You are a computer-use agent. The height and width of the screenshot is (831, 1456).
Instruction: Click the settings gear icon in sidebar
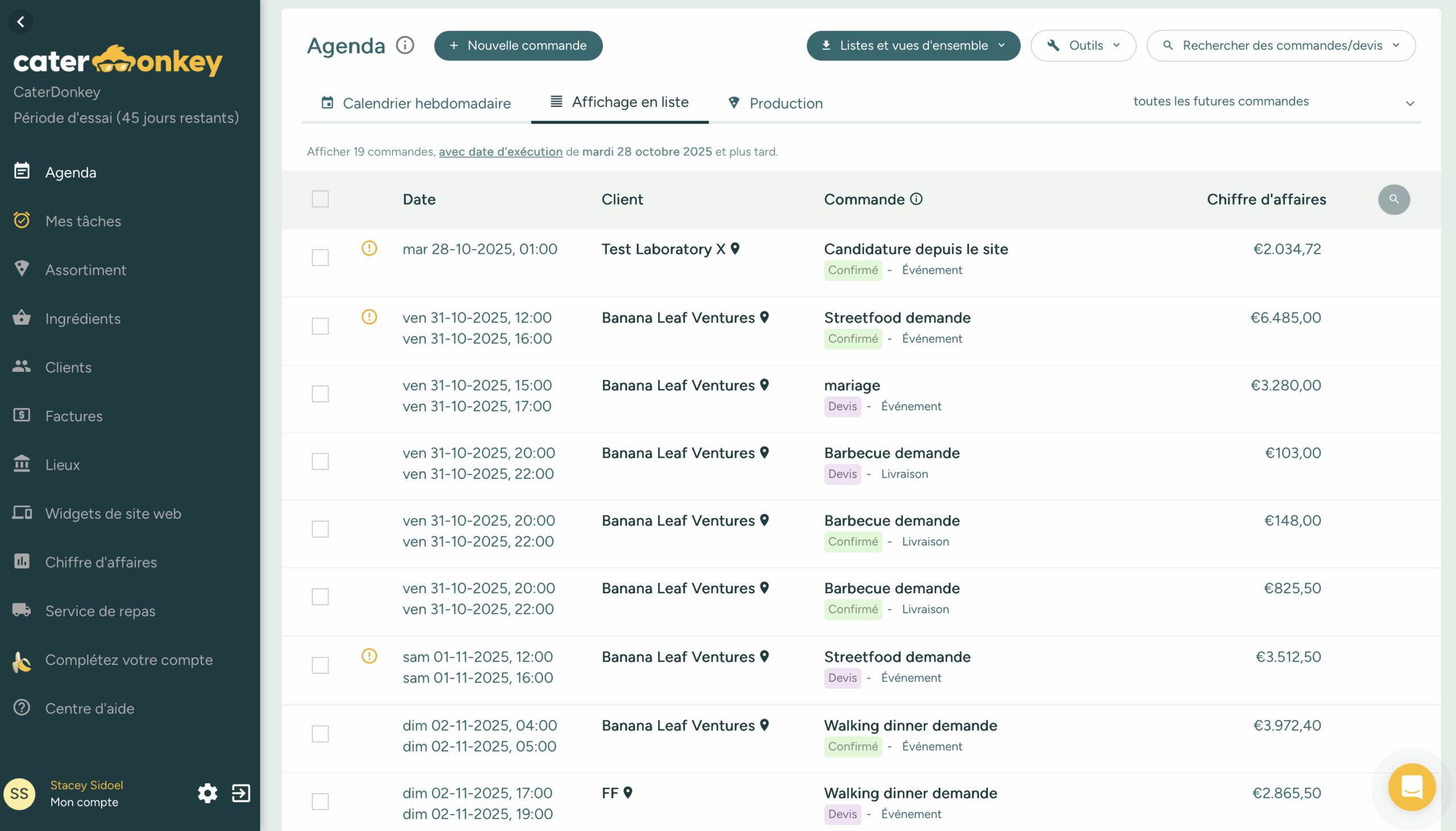pyautogui.click(x=207, y=793)
